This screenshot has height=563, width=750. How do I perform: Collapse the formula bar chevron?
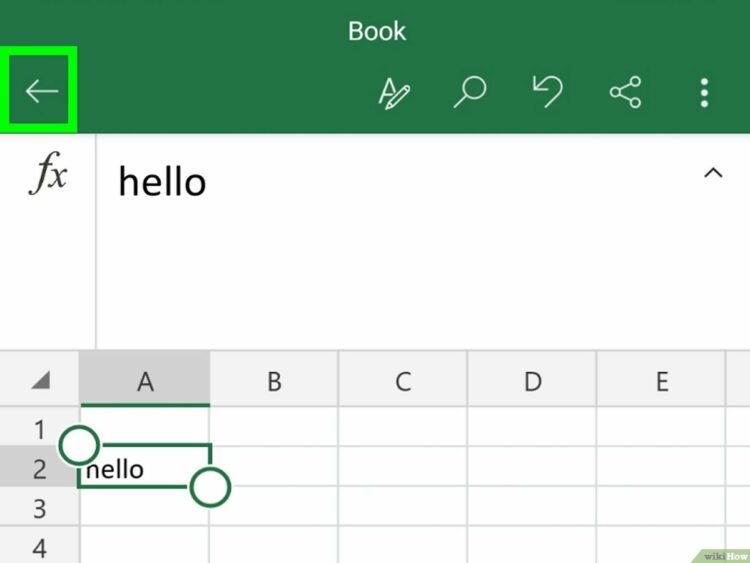pyautogui.click(x=712, y=173)
